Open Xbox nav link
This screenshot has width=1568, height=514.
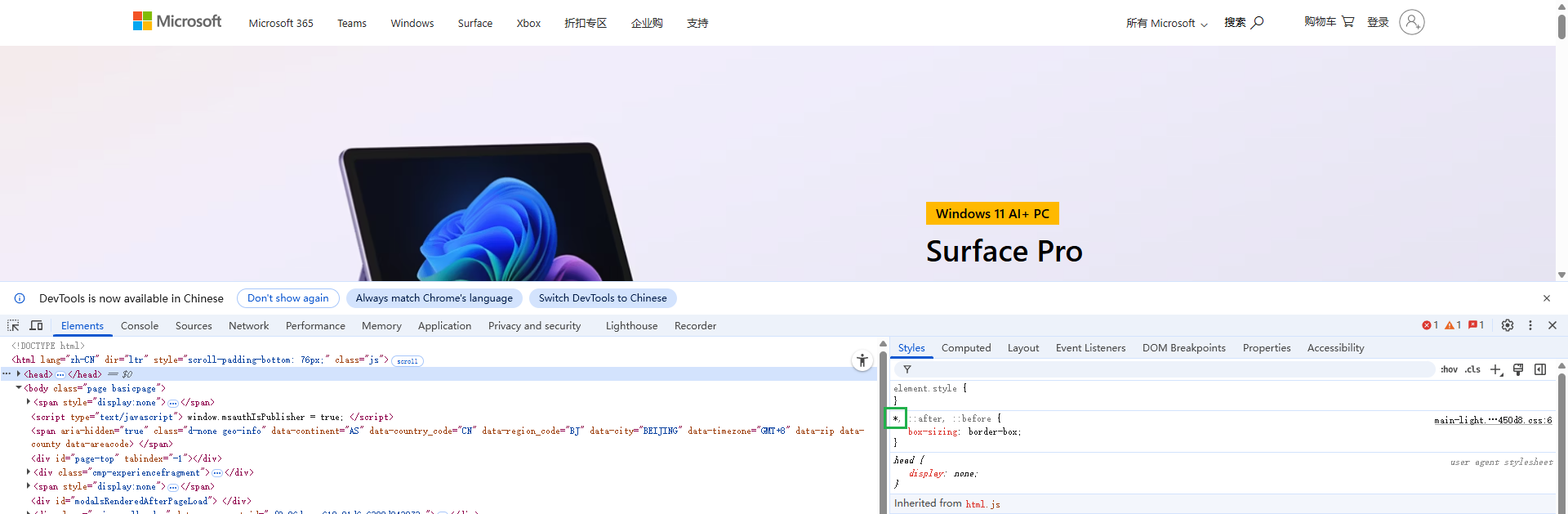tap(528, 23)
